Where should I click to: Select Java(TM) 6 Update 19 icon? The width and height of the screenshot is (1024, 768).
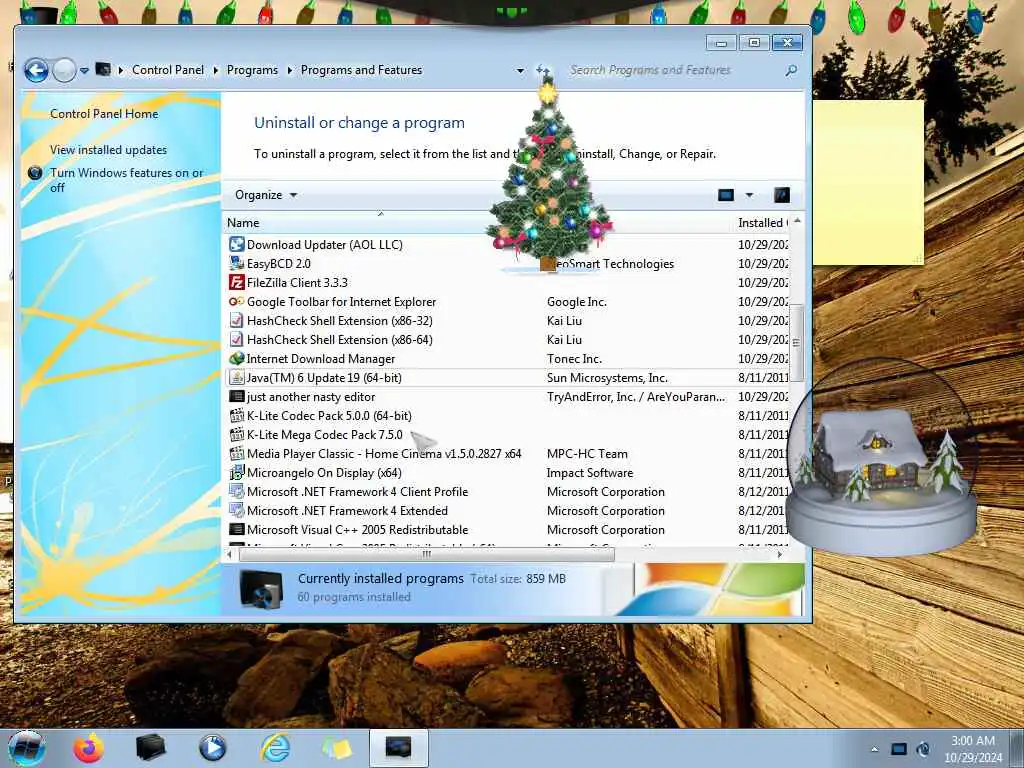coord(236,377)
